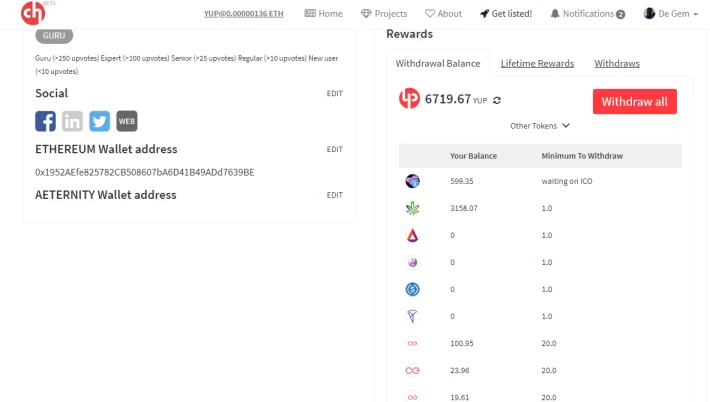Click the CH beta site logo

(x=34, y=13)
